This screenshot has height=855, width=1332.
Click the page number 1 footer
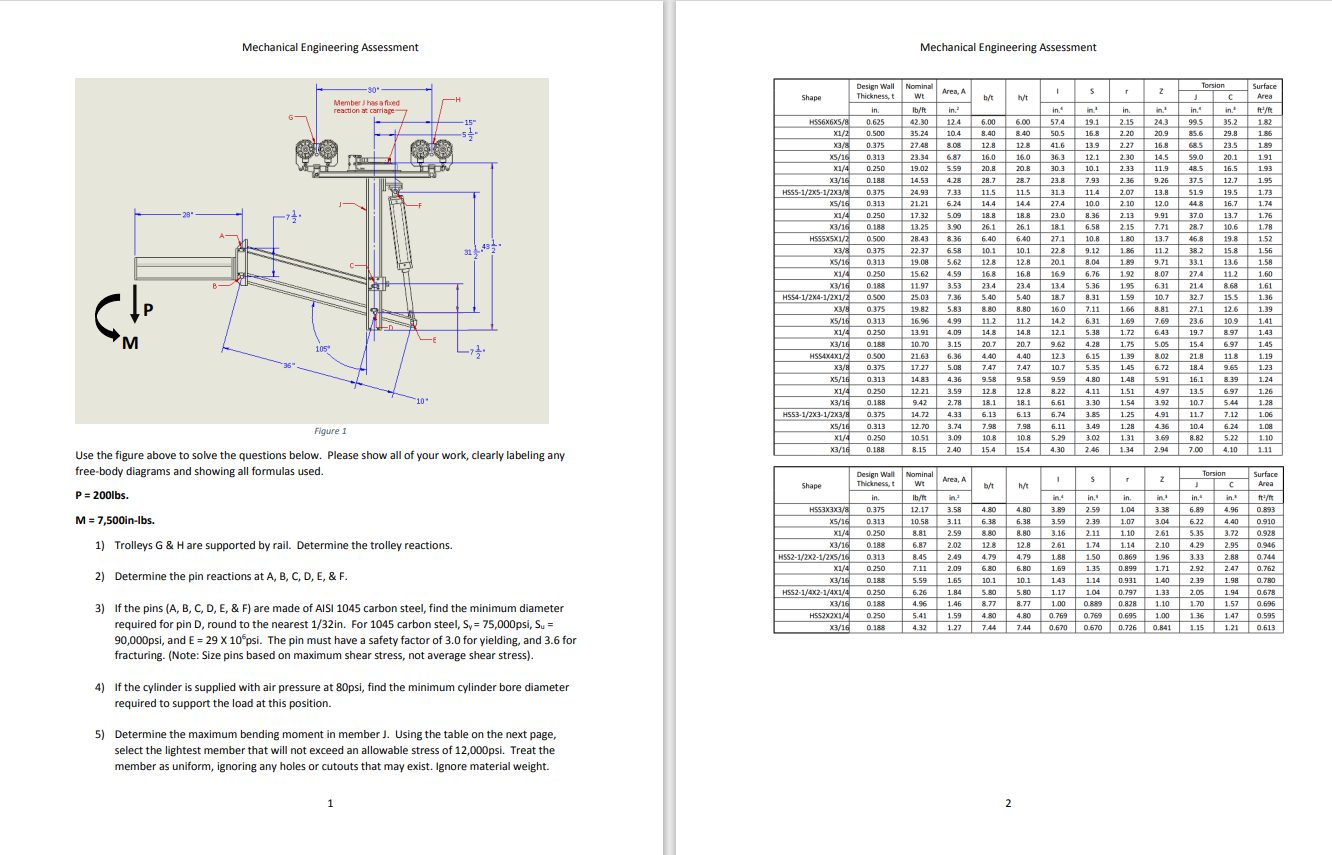[330, 803]
